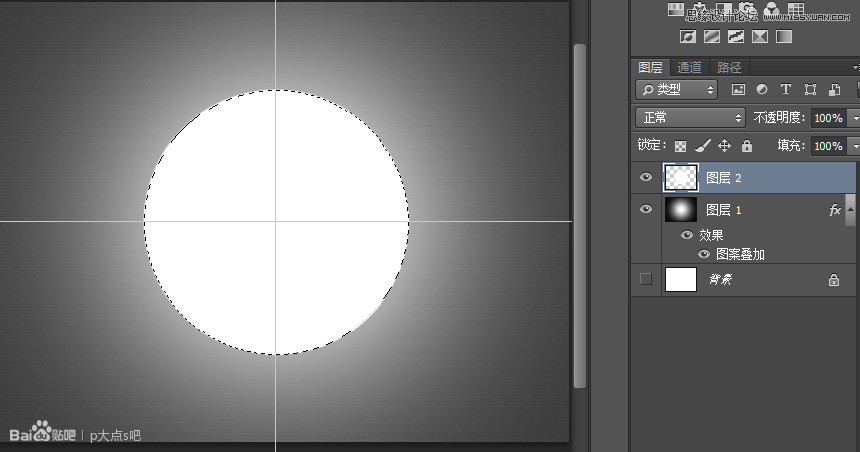Switch to the 路径 tab

[x=729, y=68]
